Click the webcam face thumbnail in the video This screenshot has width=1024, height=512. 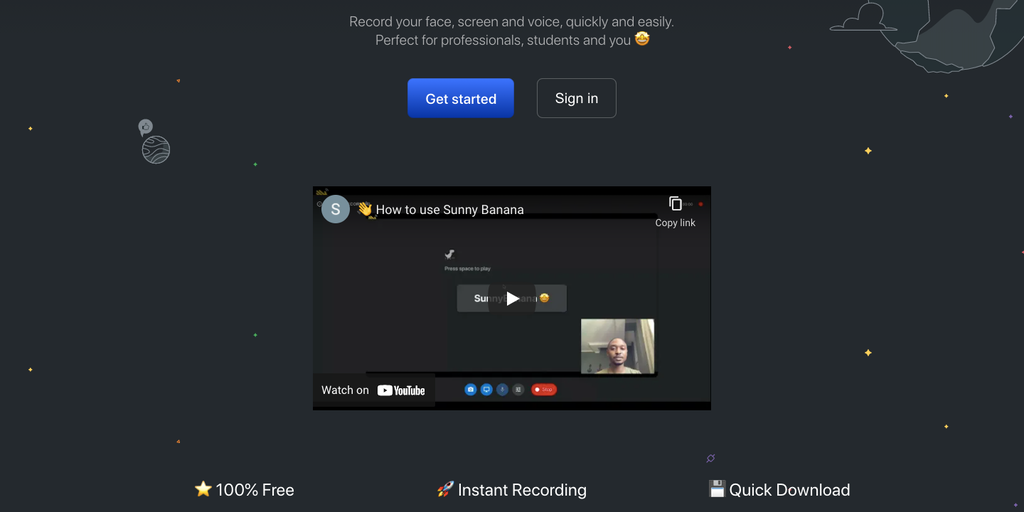(617, 346)
